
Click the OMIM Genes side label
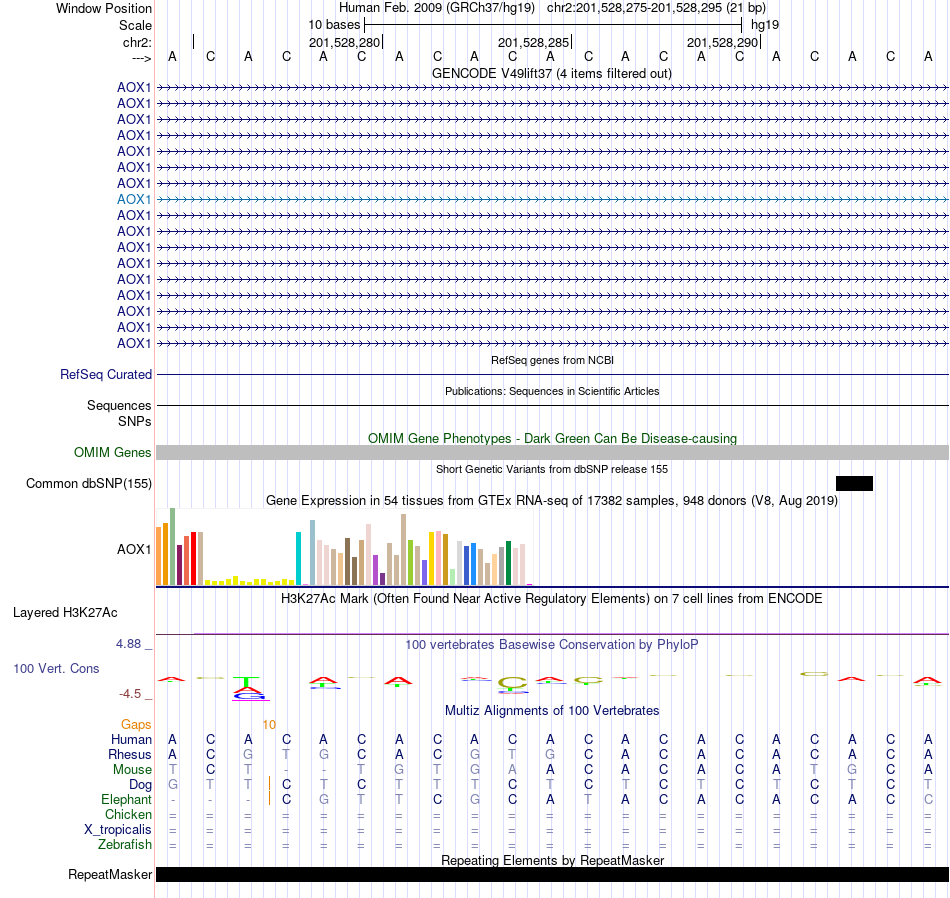[x=113, y=453]
